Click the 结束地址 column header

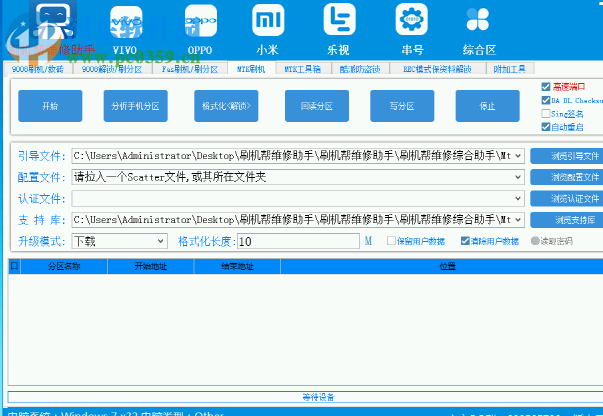(237, 266)
